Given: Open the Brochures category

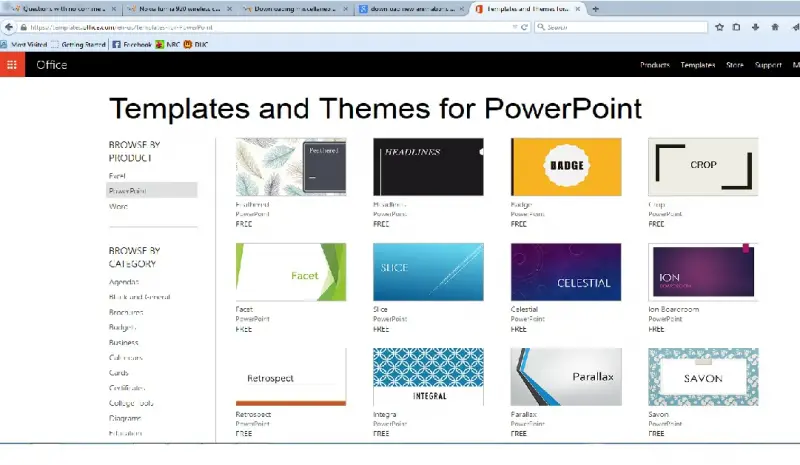Looking at the screenshot, I should point(126,312).
